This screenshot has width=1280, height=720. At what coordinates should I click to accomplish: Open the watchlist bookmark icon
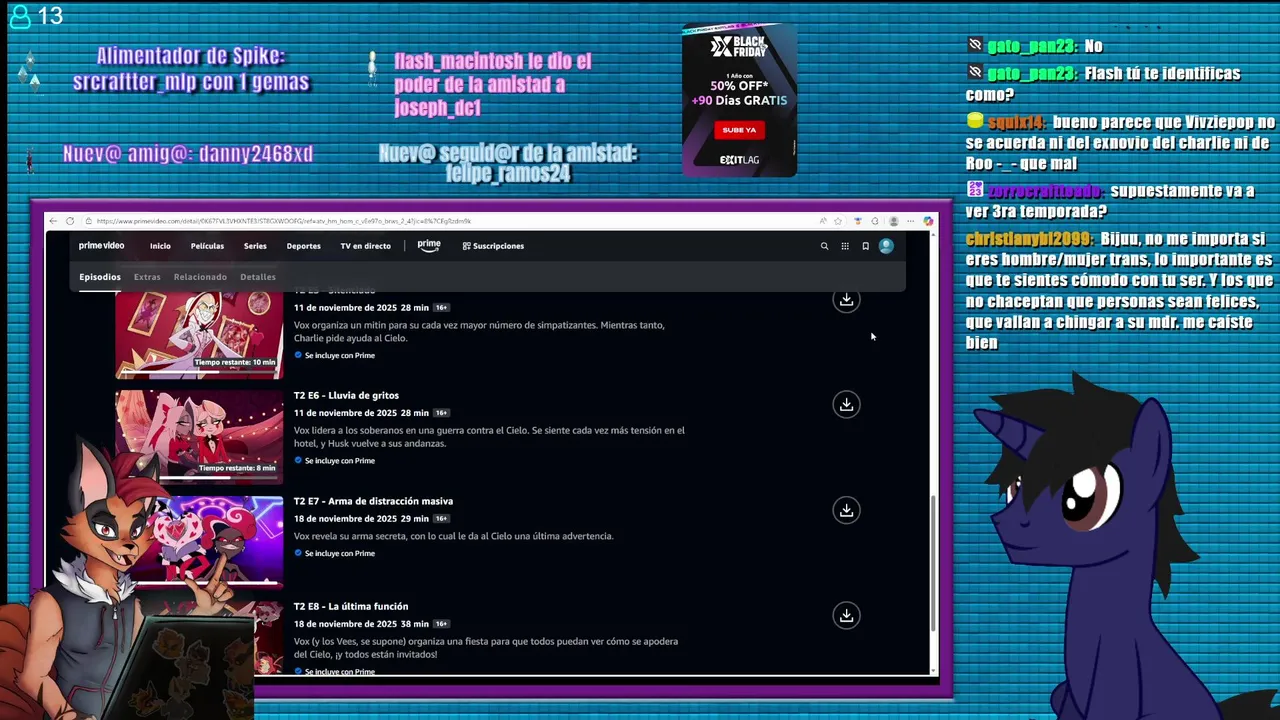pos(865,246)
